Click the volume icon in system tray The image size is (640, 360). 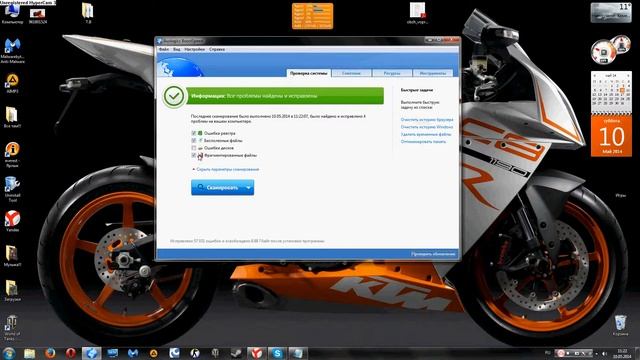604,353
